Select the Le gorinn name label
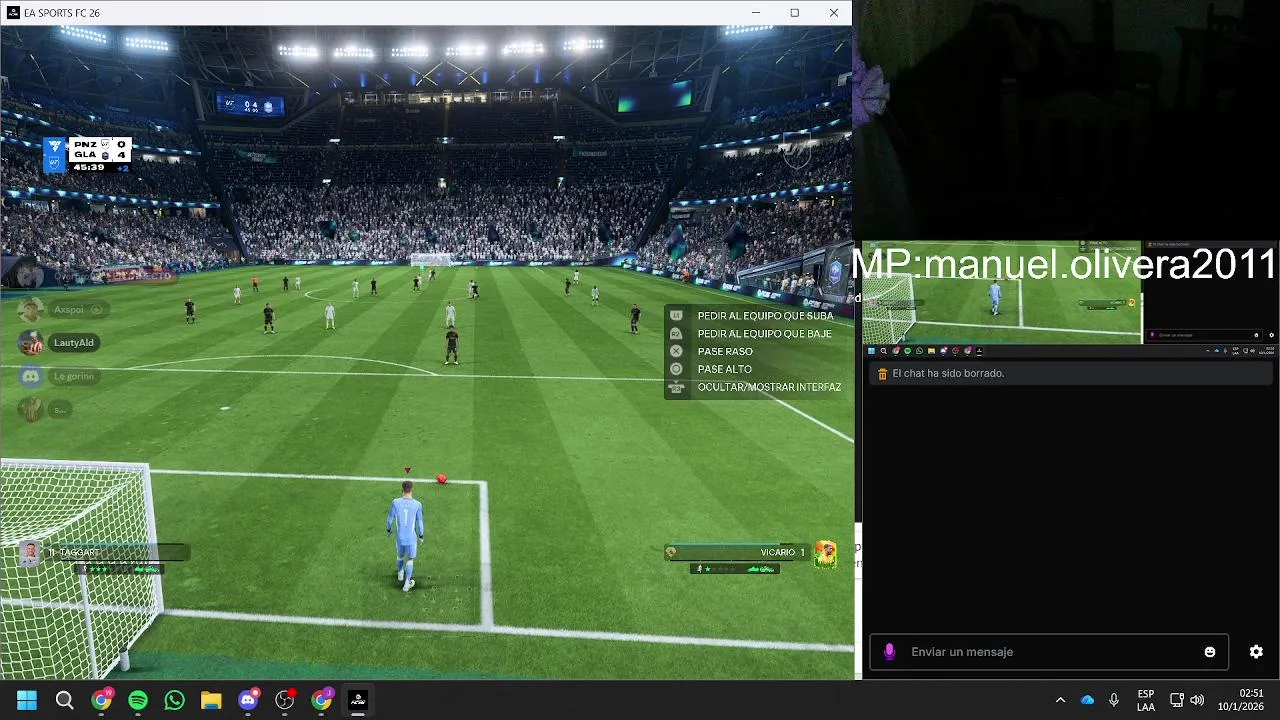Viewport: 1280px width, 720px height. (74, 377)
